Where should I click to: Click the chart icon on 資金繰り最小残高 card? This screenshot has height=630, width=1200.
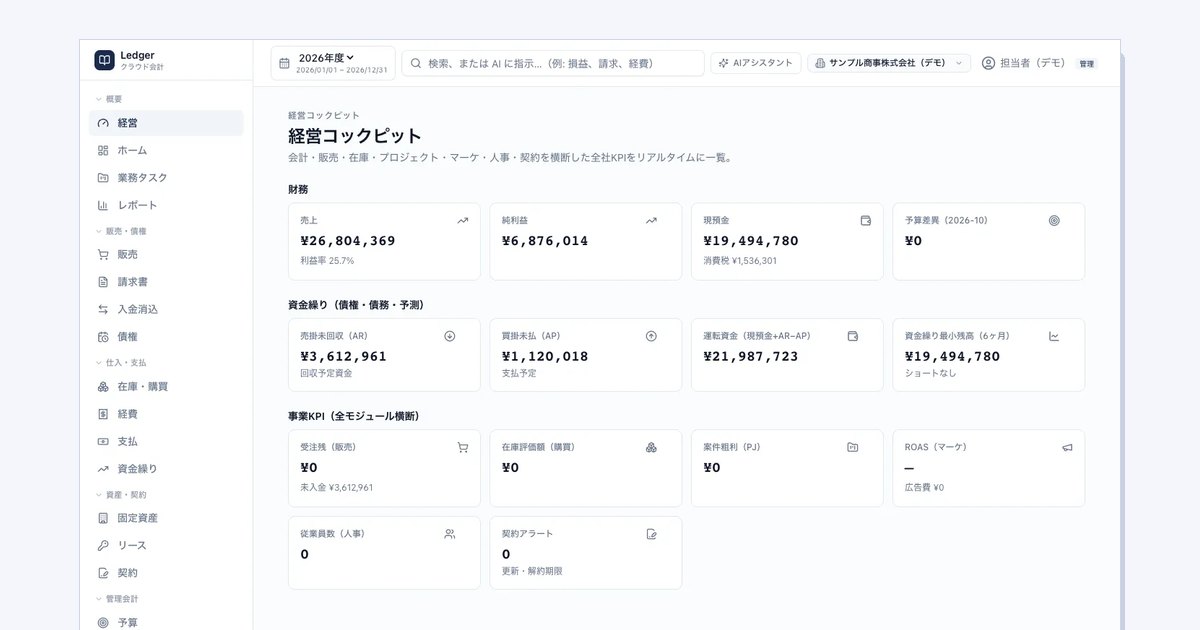(1054, 336)
